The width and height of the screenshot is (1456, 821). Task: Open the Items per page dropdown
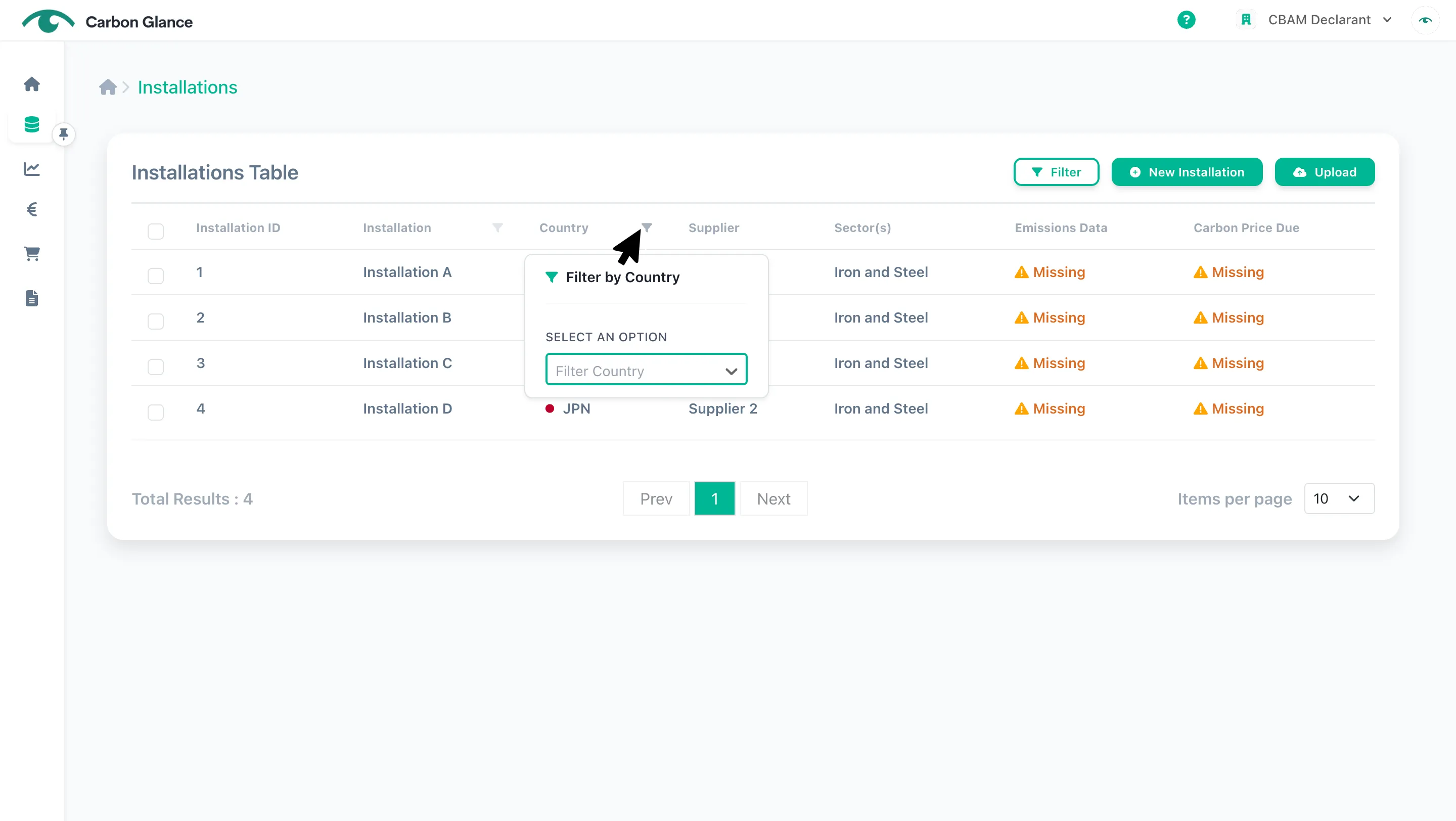pyautogui.click(x=1339, y=498)
